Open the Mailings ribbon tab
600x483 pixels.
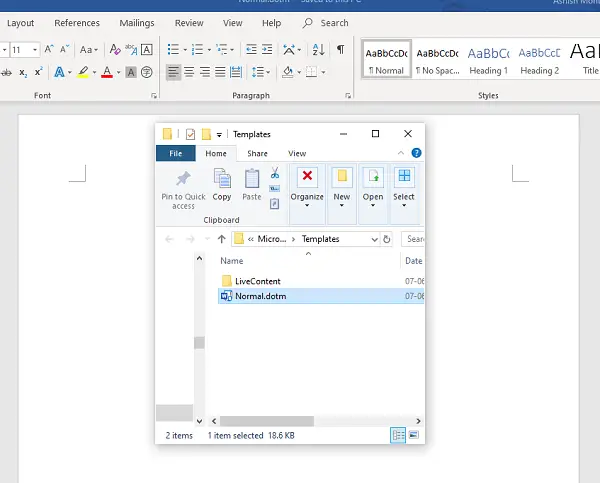137,23
